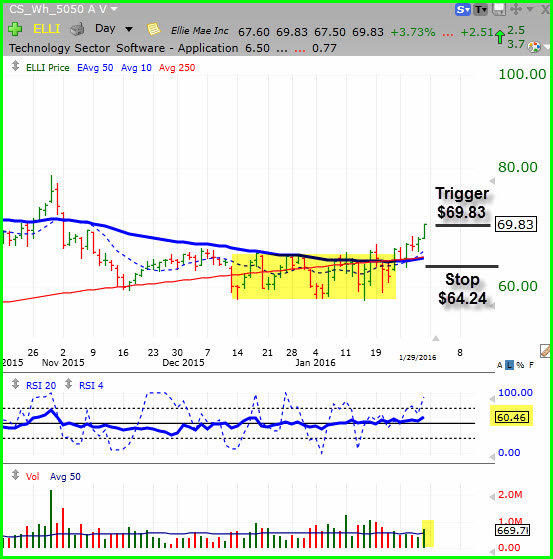
Task: Click the move crosshair arrows icon
Action: 516,9
